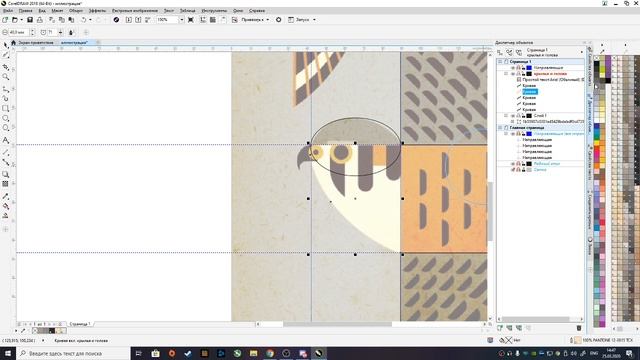Click the black swatch in the palette
The height and width of the screenshot is (360, 640).
click(596, 65)
